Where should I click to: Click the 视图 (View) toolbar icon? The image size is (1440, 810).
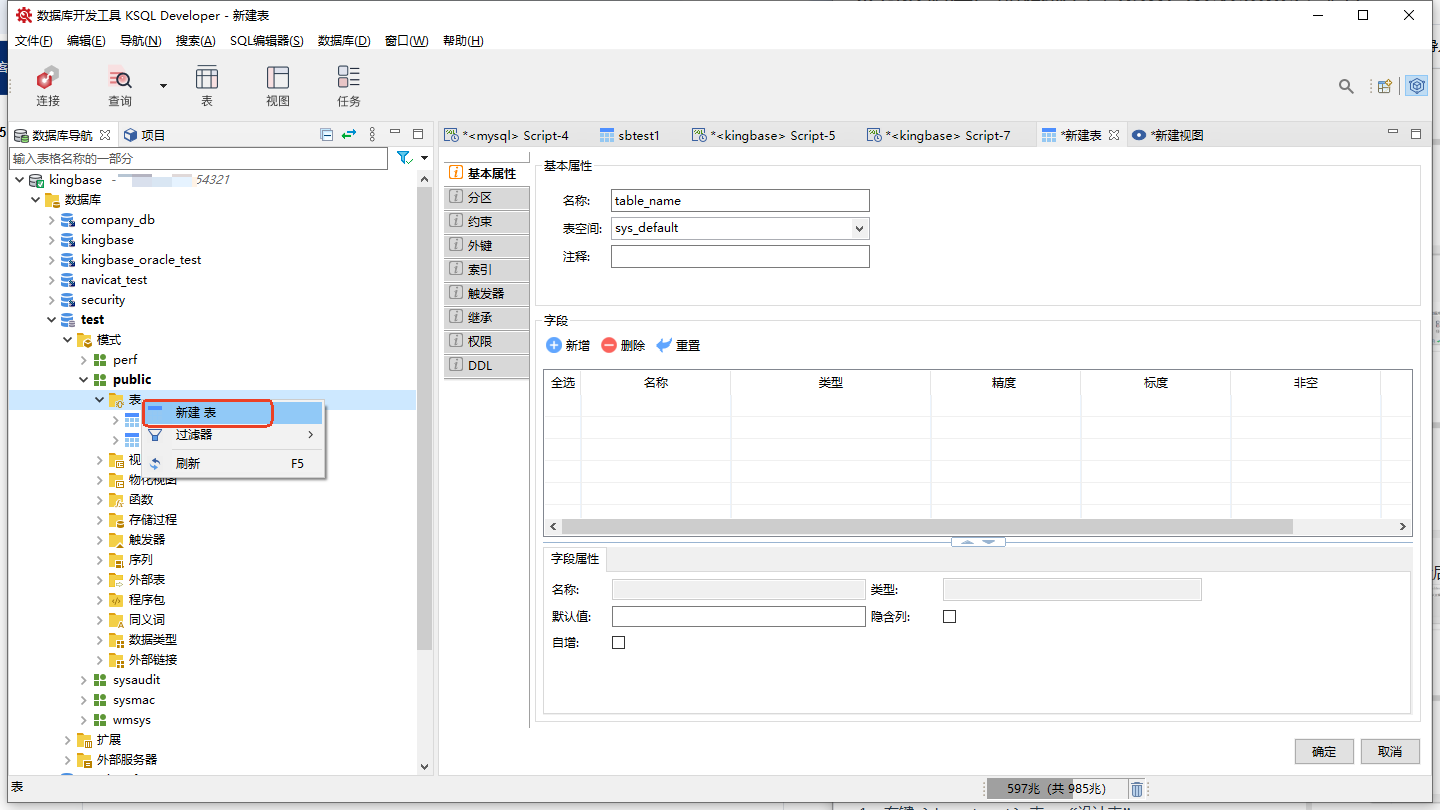point(278,78)
